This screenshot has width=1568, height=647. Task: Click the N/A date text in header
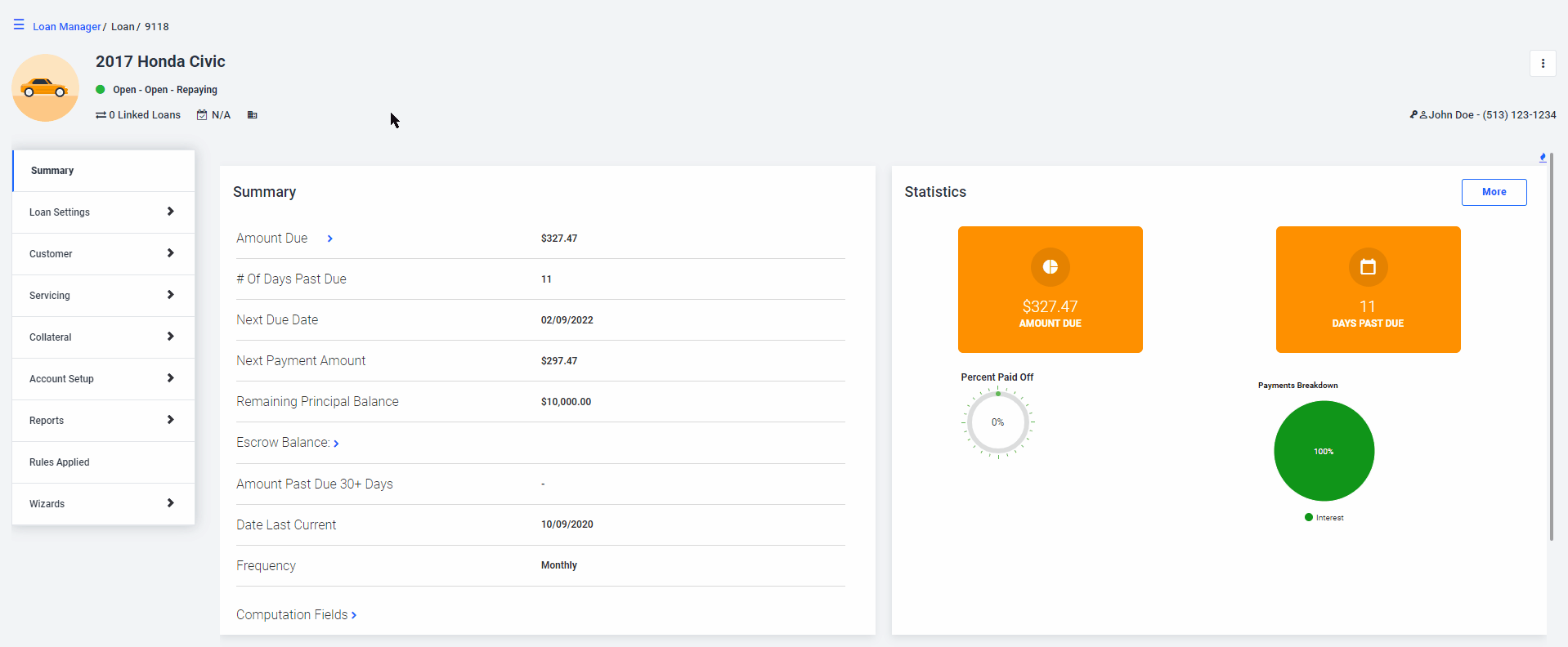coord(221,115)
